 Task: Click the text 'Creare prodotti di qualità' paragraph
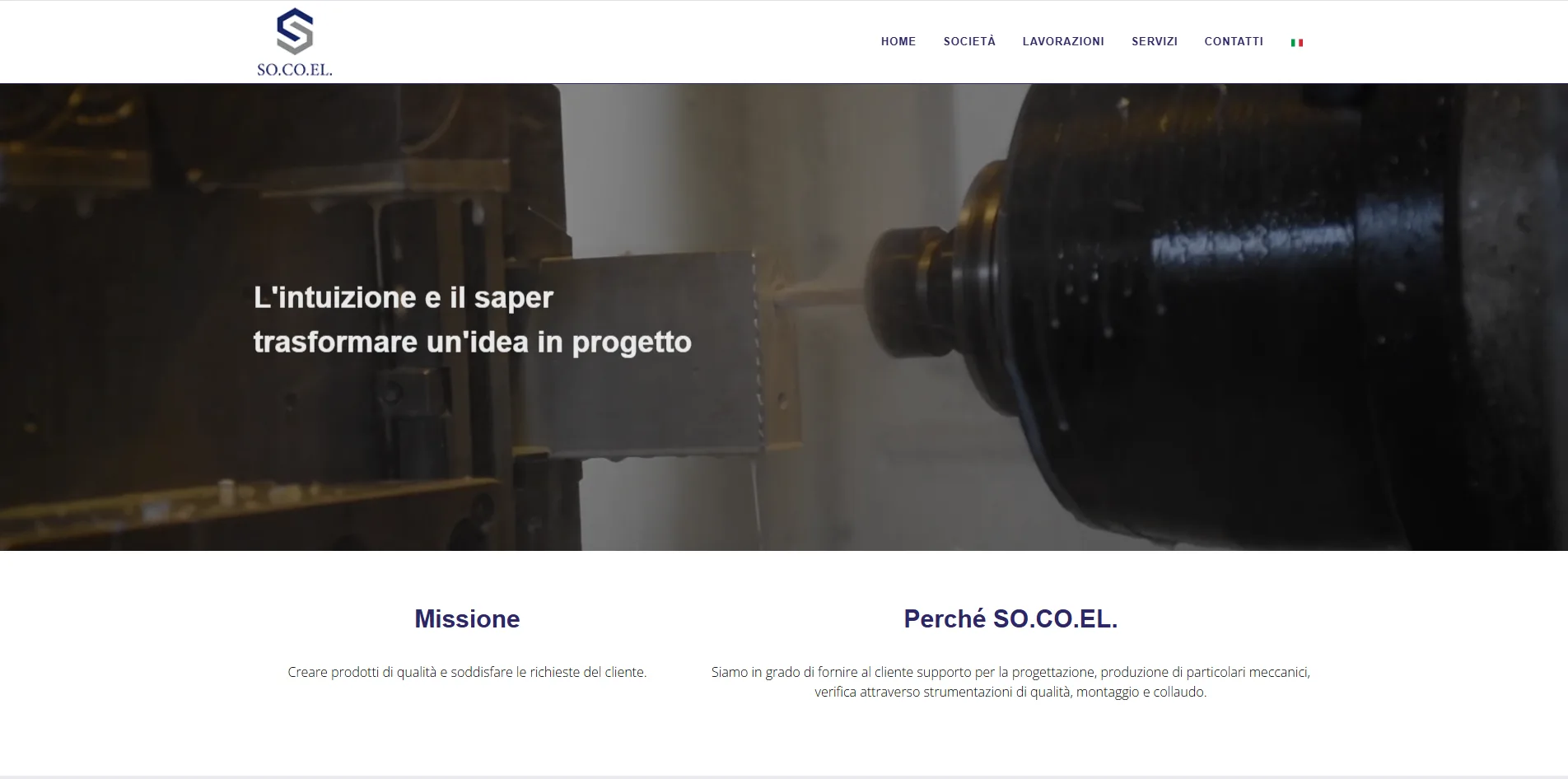click(467, 672)
